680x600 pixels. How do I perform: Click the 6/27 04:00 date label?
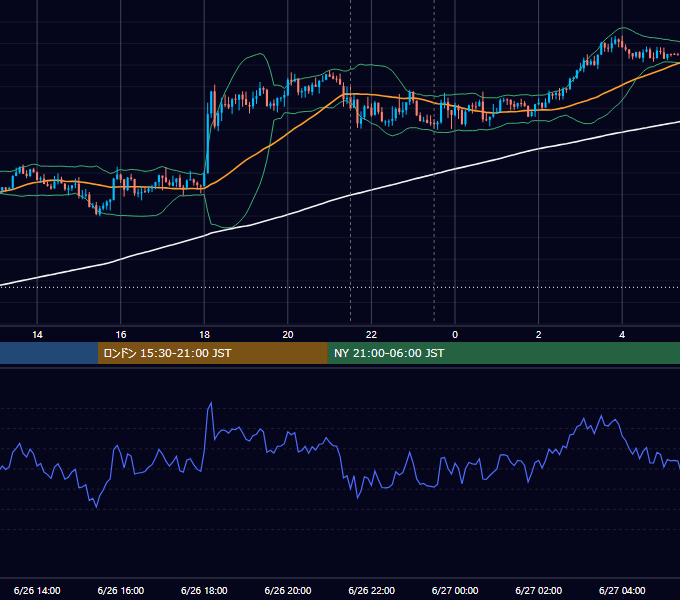point(622,590)
